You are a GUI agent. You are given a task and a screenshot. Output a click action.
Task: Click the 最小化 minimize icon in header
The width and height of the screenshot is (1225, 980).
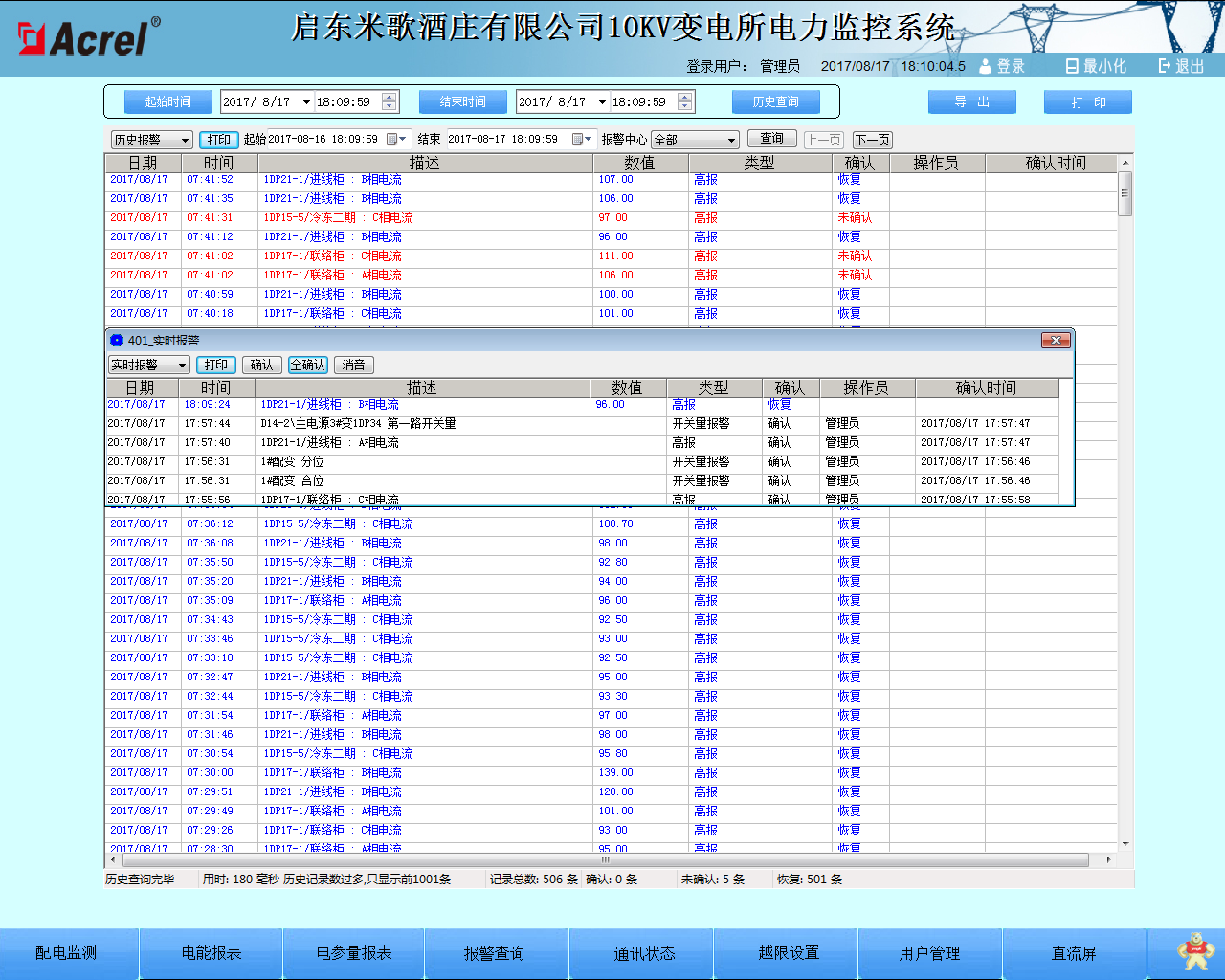(x=1072, y=66)
